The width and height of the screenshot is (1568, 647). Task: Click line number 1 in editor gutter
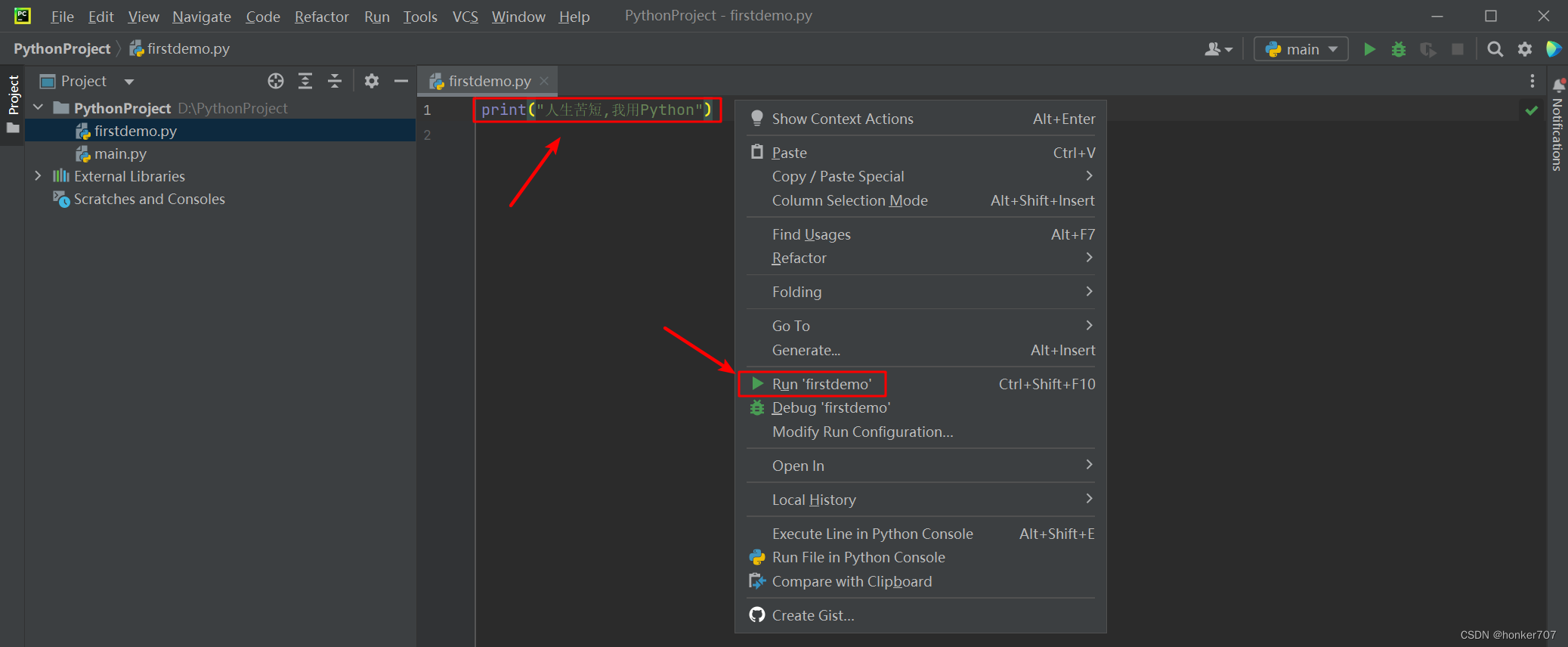point(427,110)
